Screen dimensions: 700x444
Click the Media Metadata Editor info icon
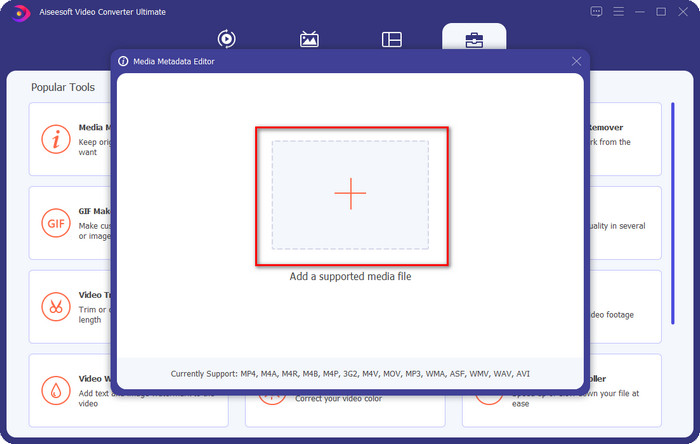click(x=55, y=138)
